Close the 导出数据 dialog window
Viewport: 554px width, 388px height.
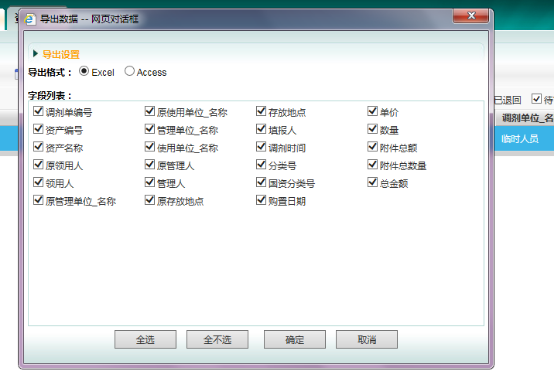click(x=471, y=16)
